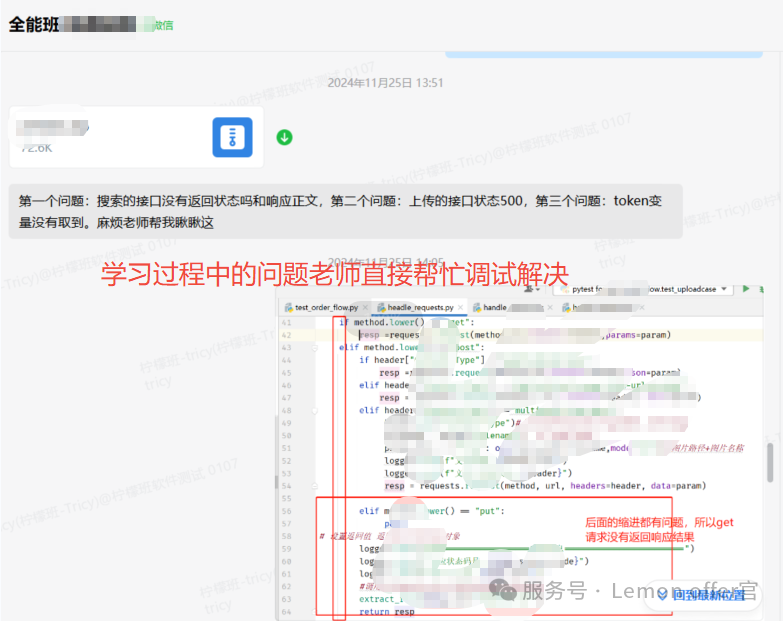Viewport: 783px width, 621px height.
Task: Switch to the headle_requests.py editor tab
Action: coord(420,308)
